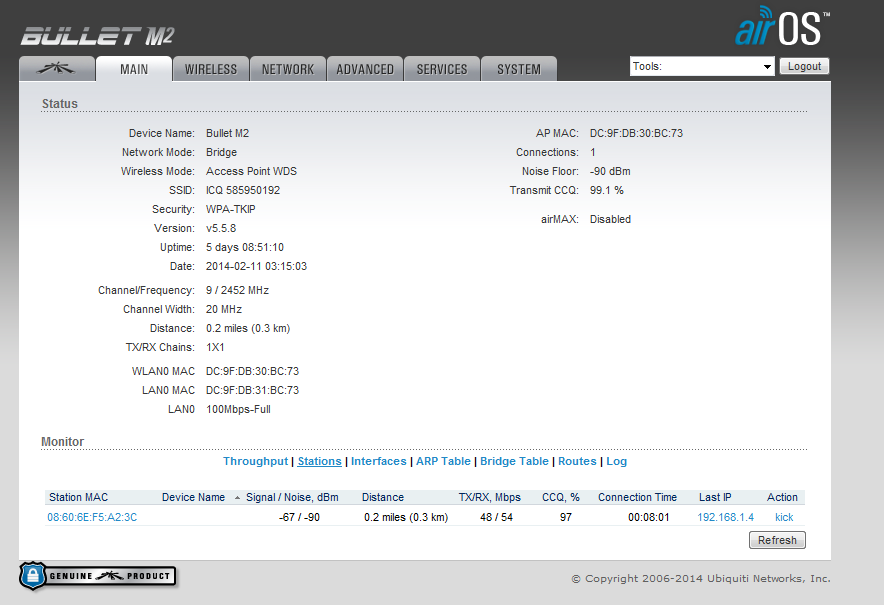Sort by Last IP column header
This screenshot has height=605, width=884.
715,497
